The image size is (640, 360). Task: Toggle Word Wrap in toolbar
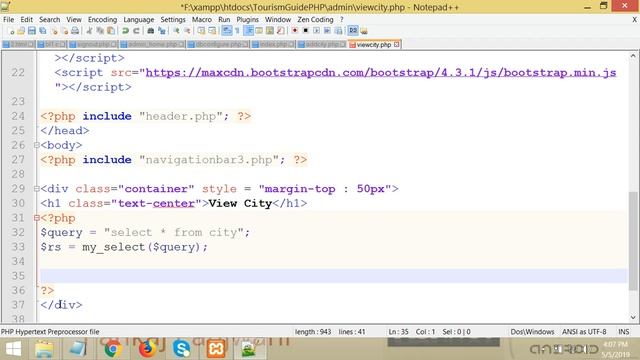(227, 31)
